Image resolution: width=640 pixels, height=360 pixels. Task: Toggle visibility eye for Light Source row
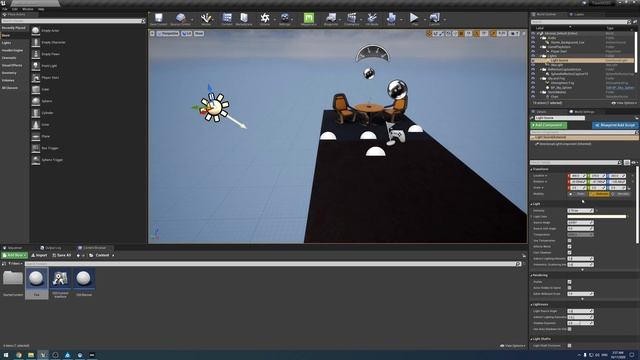(x=533, y=60)
